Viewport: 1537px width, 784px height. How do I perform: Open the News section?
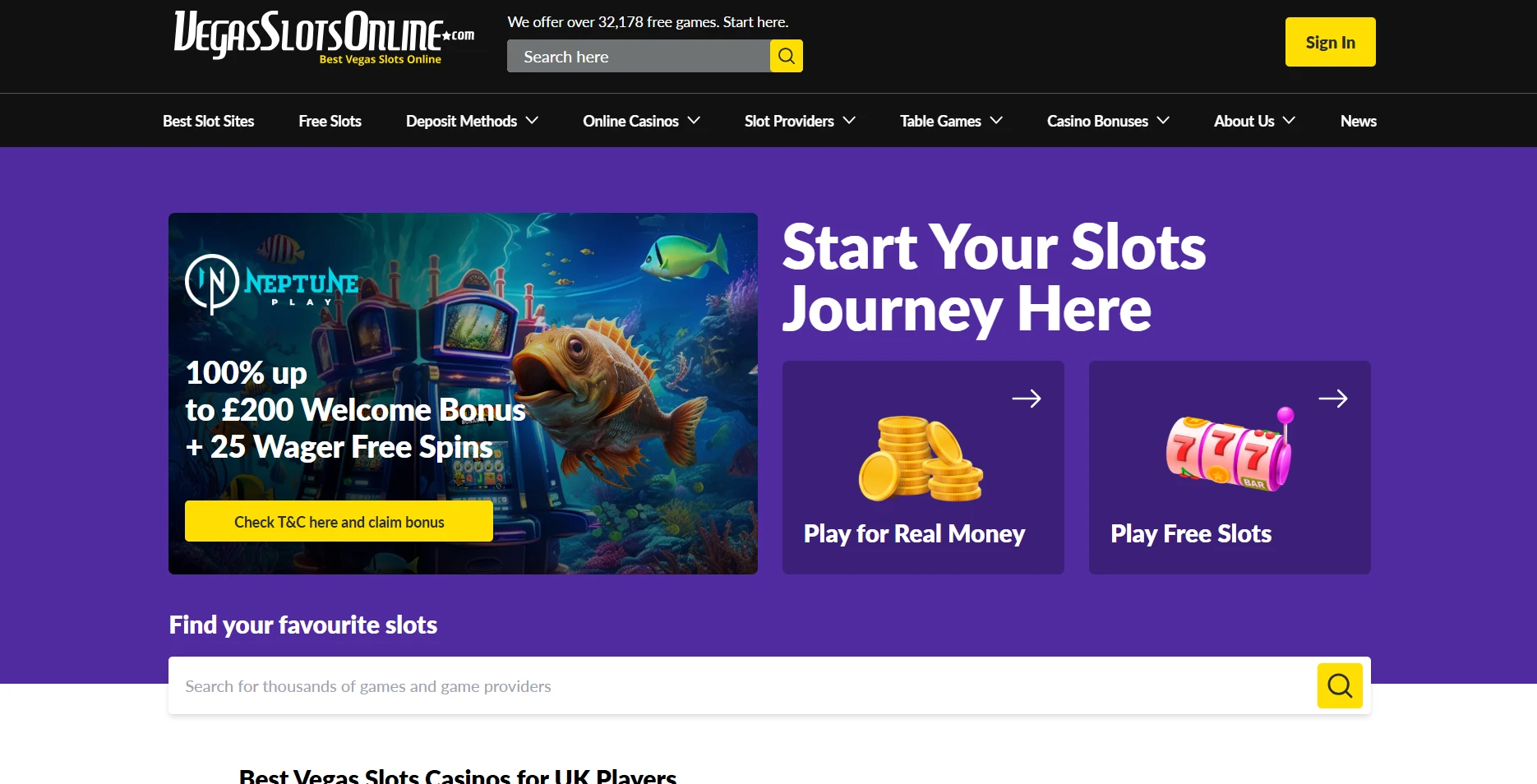point(1359,121)
